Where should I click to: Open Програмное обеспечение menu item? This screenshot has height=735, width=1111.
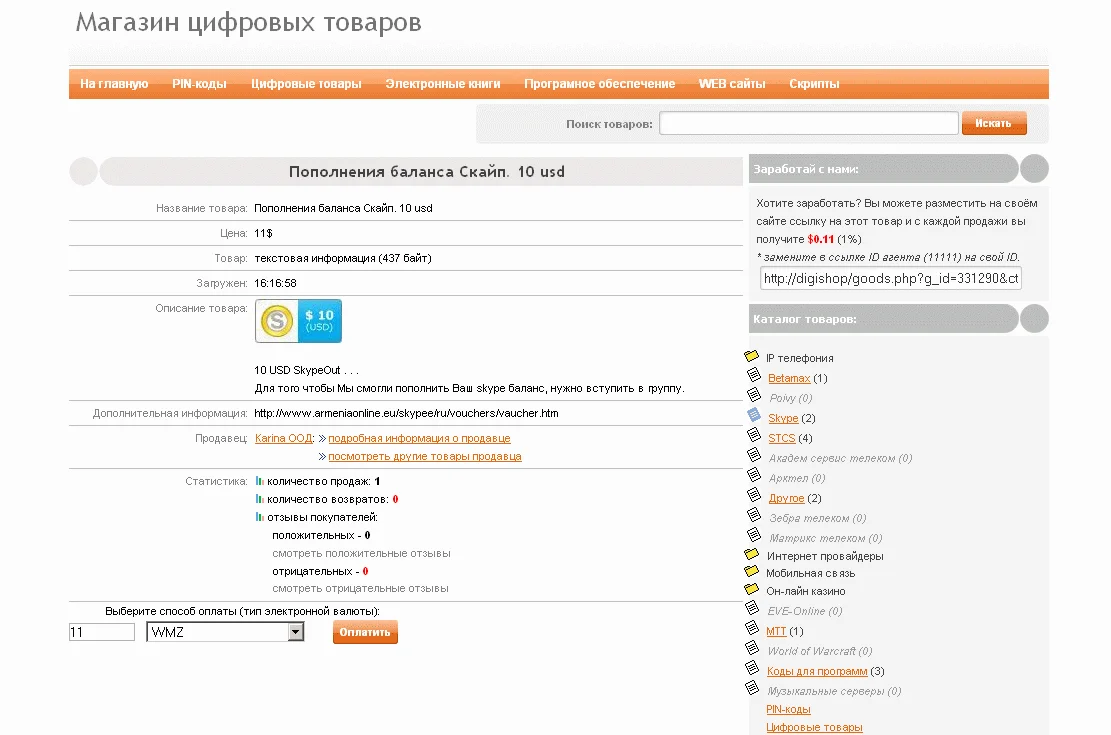[x=599, y=84]
